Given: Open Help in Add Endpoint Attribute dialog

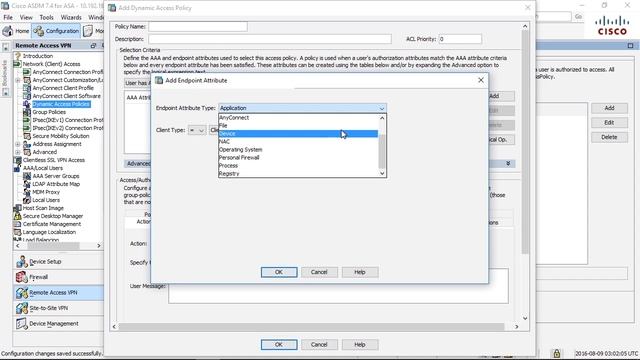Looking at the screenshot, I should (x=360, y=272).
